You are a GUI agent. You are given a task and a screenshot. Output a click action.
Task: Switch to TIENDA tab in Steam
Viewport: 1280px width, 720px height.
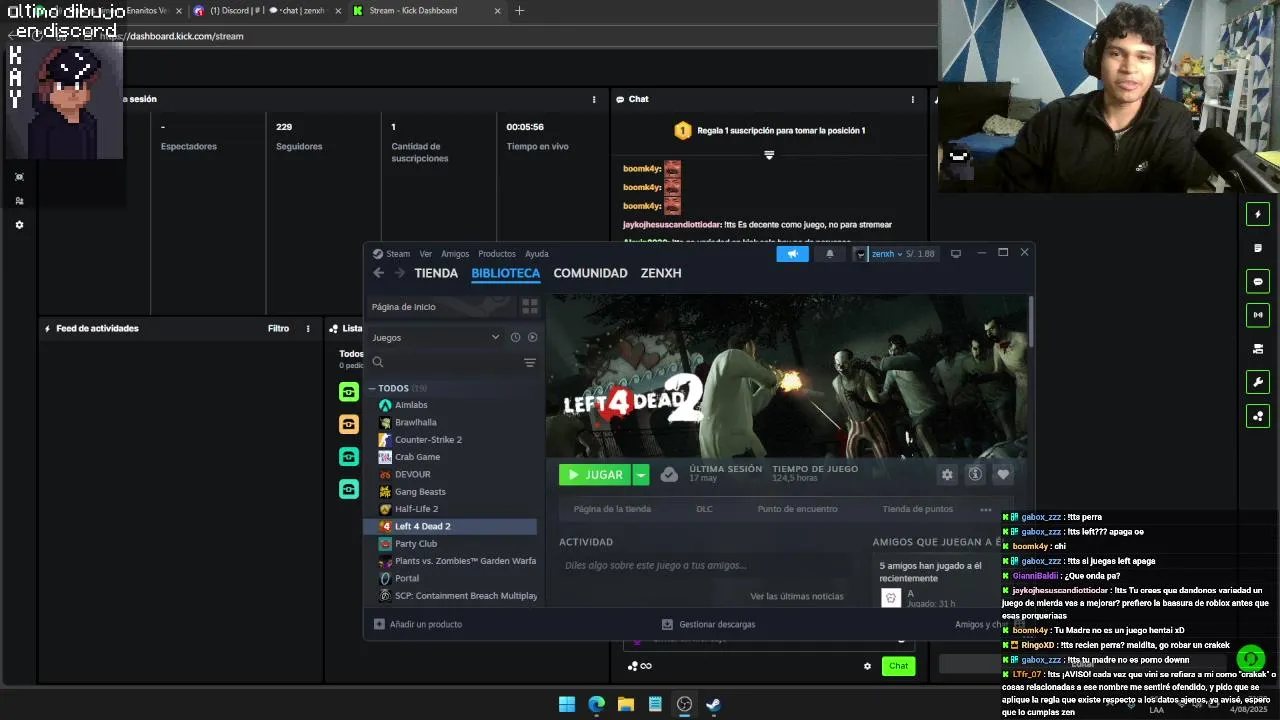click(x=436, y=273)
